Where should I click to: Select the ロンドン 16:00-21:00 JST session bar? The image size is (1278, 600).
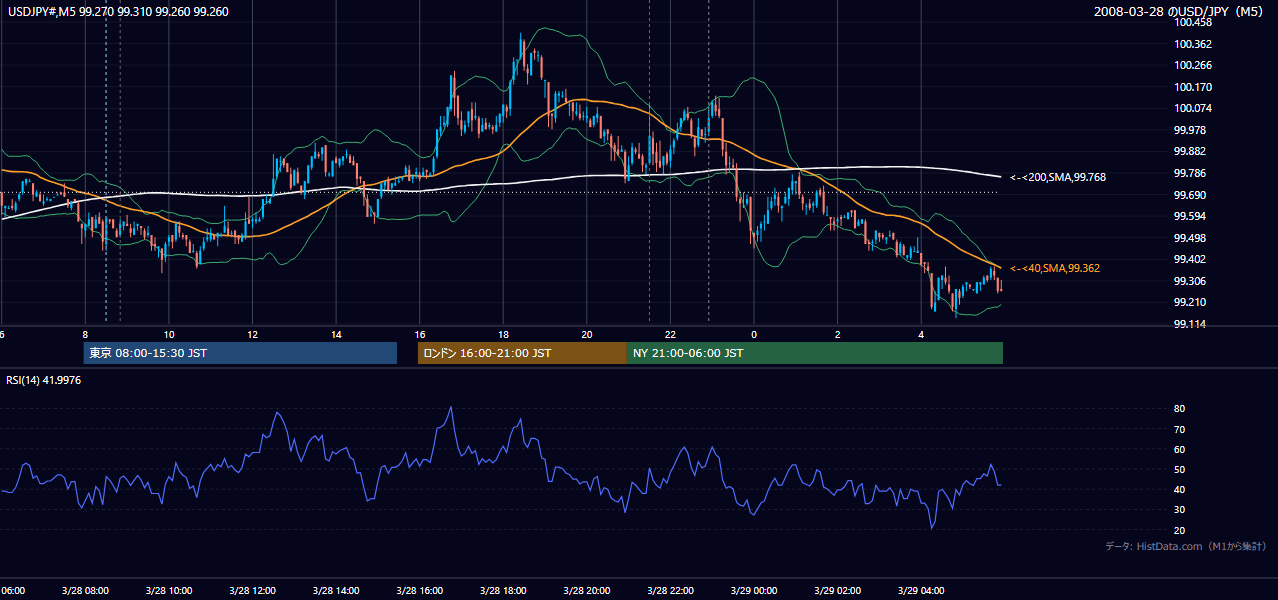point(522,353)
